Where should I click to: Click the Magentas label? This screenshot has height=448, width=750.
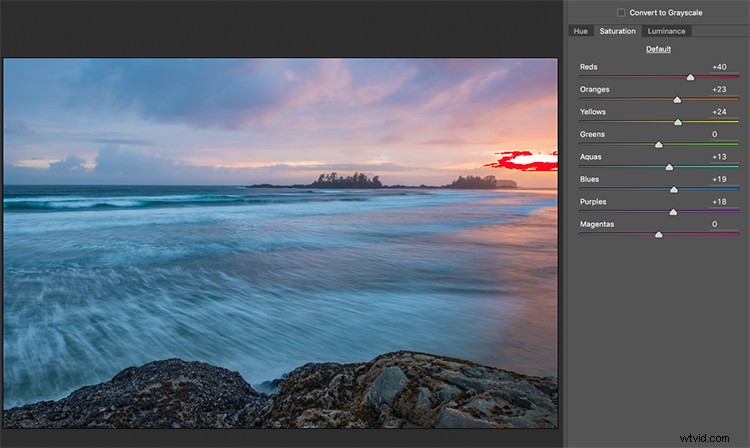(x=597, y=224)
